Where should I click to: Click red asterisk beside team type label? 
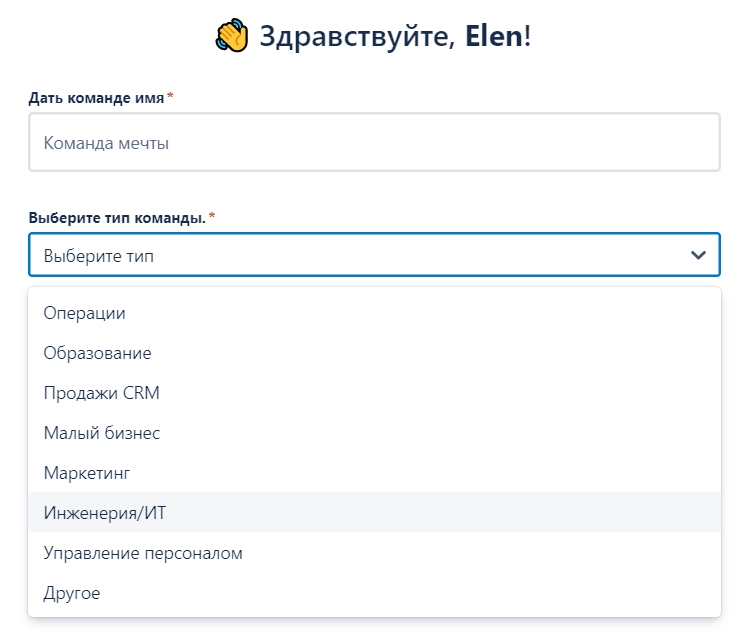211,216
